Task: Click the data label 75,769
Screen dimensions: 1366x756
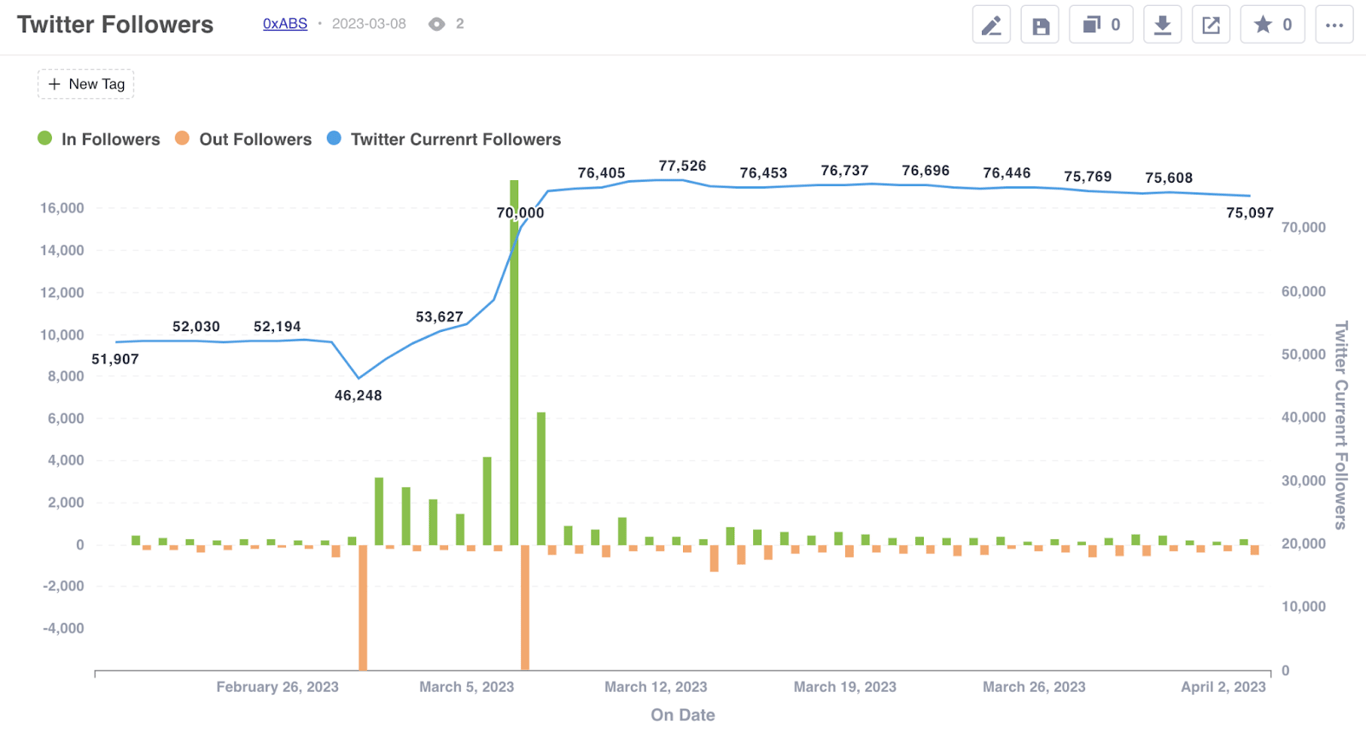Action: click(x=1087, y=177)
